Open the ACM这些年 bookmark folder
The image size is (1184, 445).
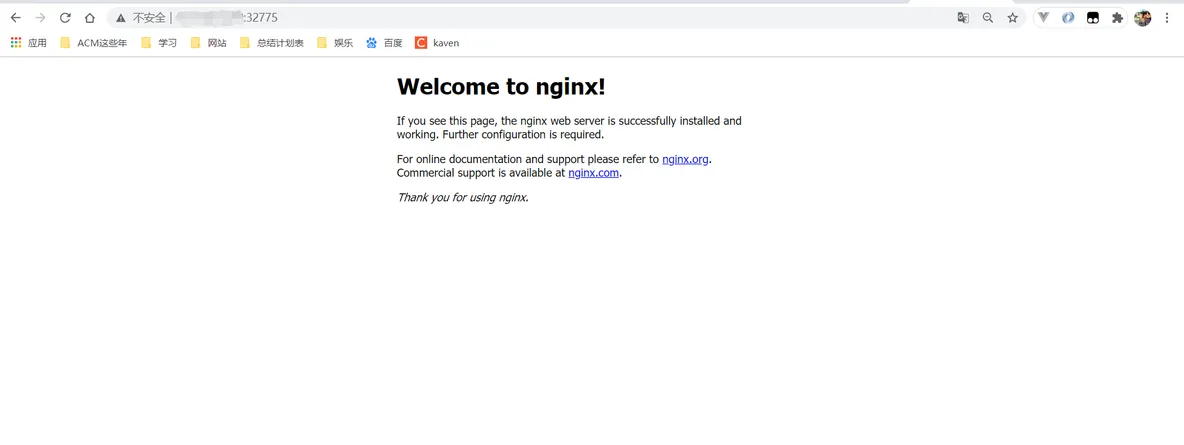click(x=94, y=43)
